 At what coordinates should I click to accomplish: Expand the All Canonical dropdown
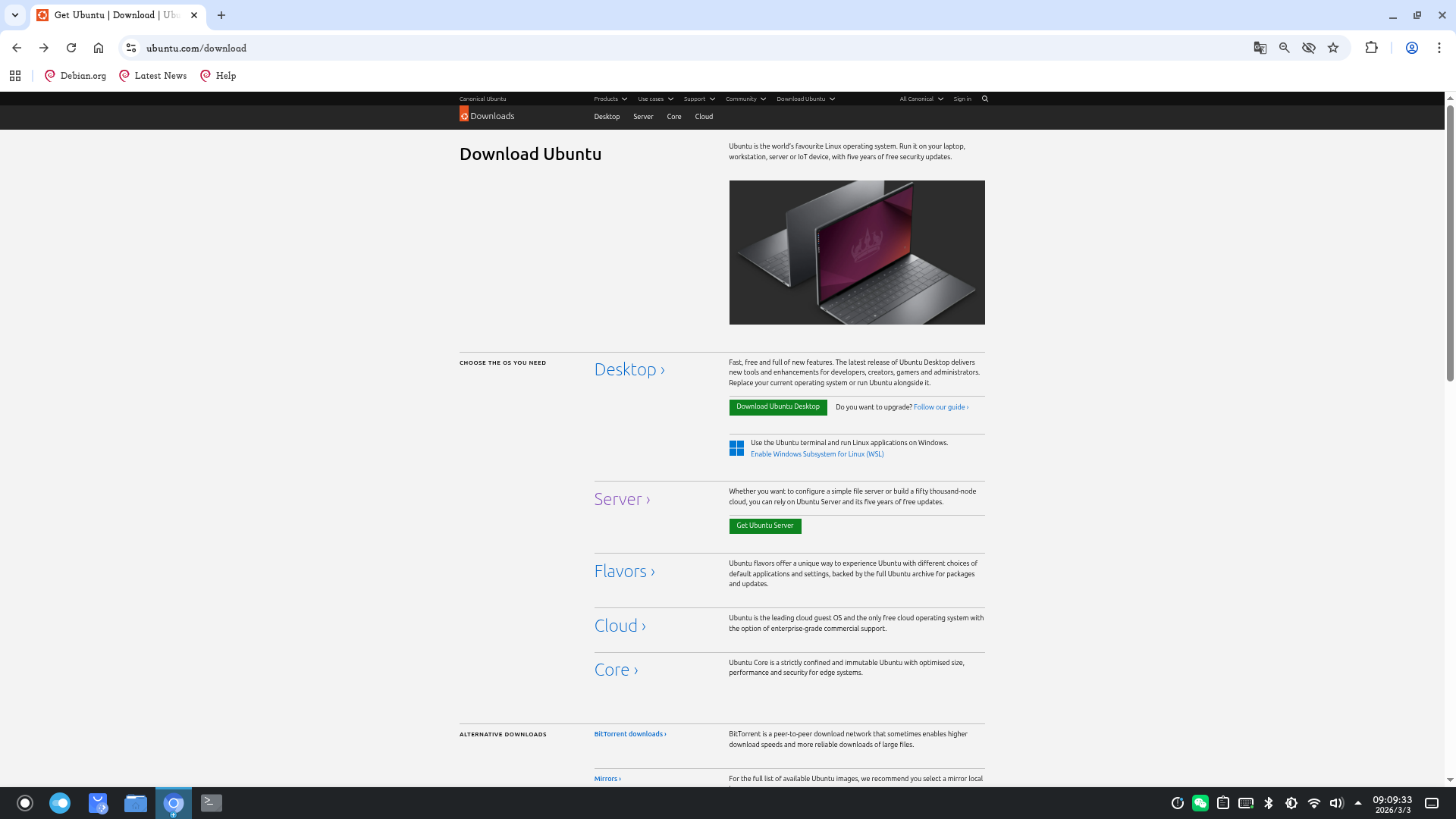tap(921, 99)
